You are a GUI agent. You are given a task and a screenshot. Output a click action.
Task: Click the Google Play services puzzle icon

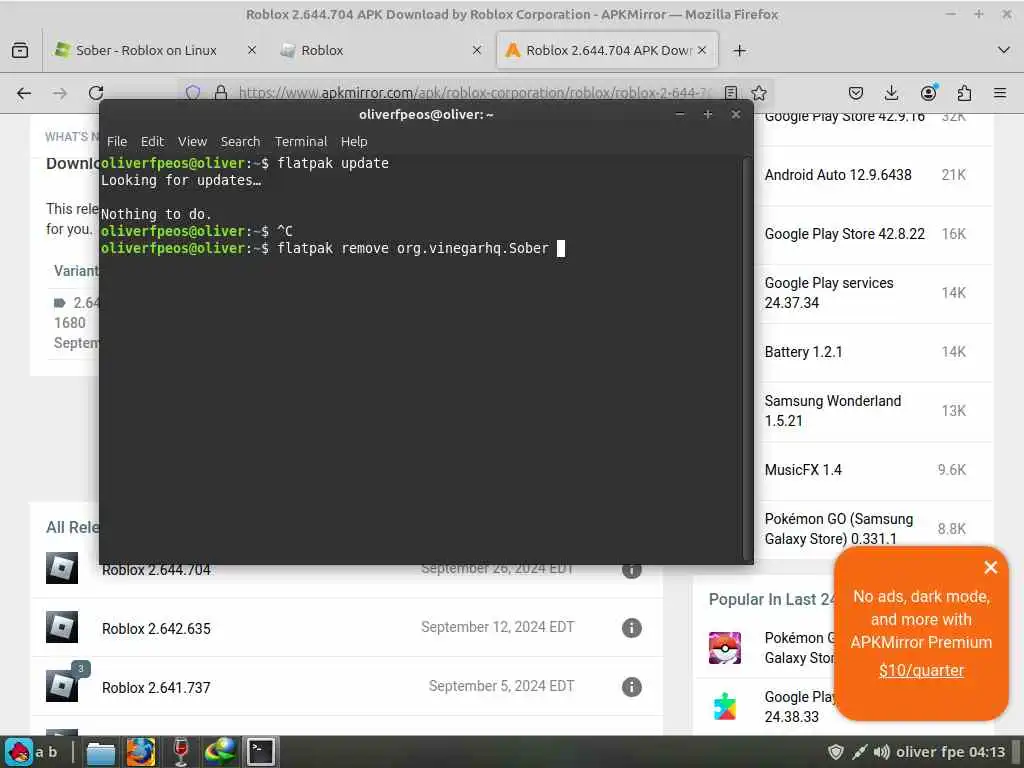click(725, 707)
